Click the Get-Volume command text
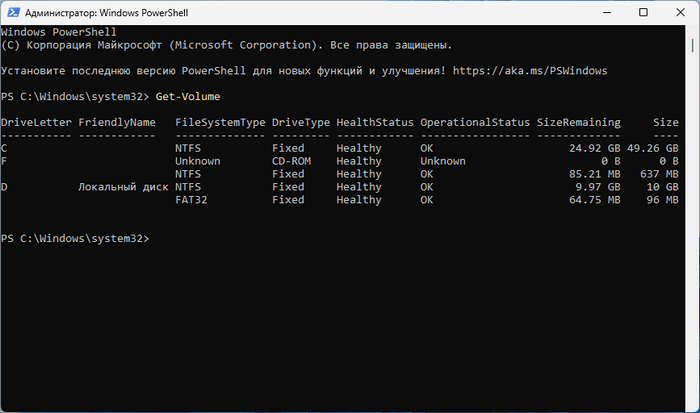700x413 pixels. [x=188, y=96]
